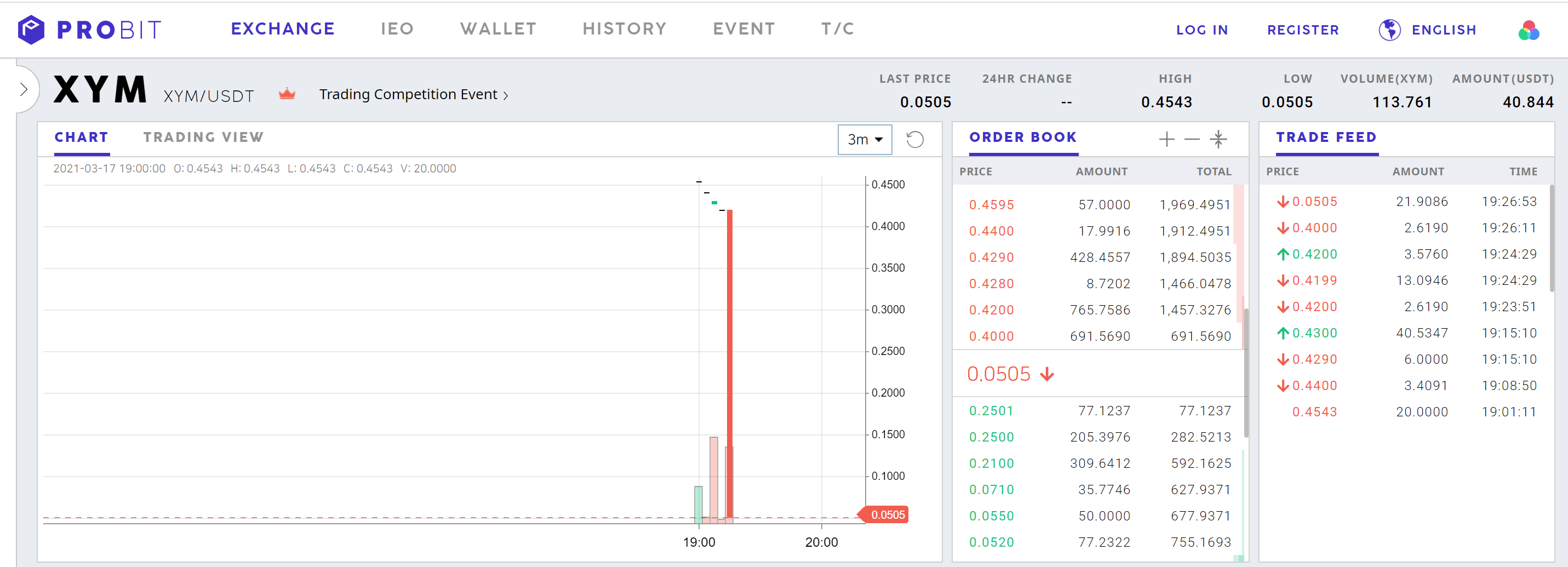Click the REGISTER link
The width and height of the screenshot is (1568, 567).
1303,30
